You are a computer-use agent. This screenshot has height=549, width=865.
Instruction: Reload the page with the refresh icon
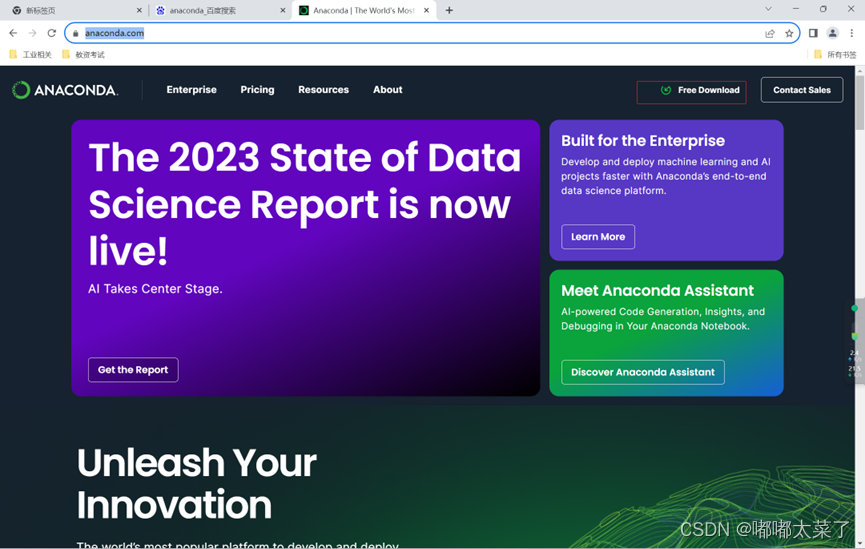(52, 33)
